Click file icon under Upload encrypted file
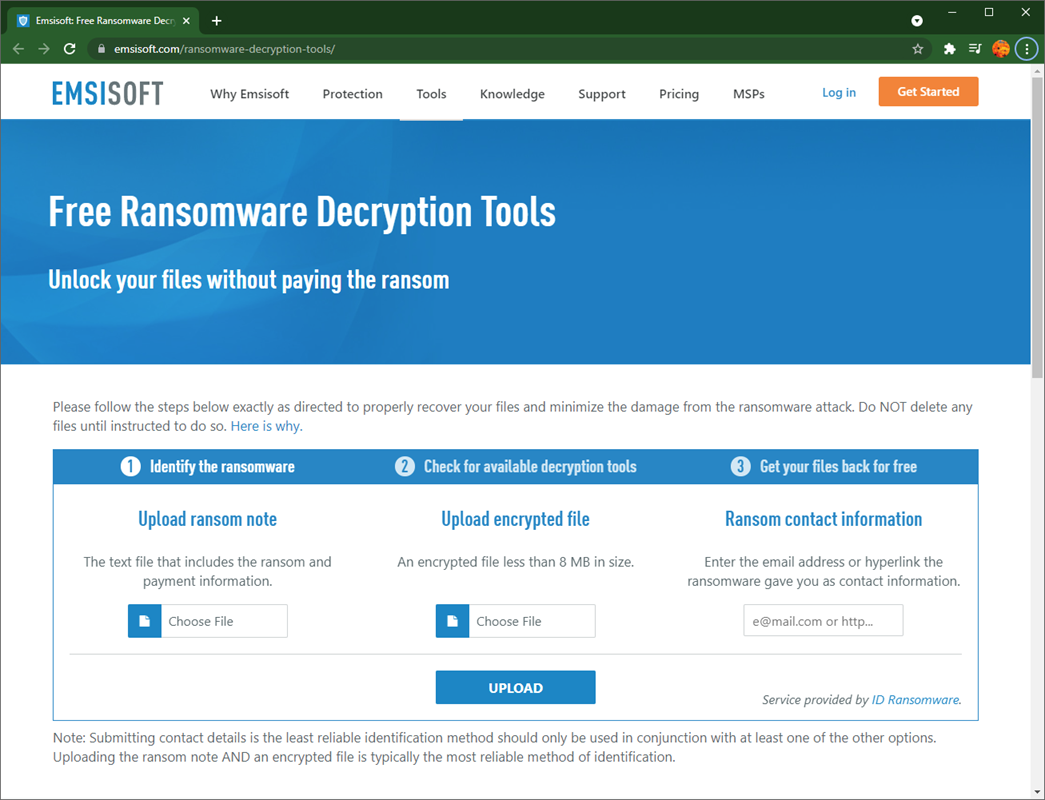The width and height of the screenshot is (1045, 800). pos(453,621)
